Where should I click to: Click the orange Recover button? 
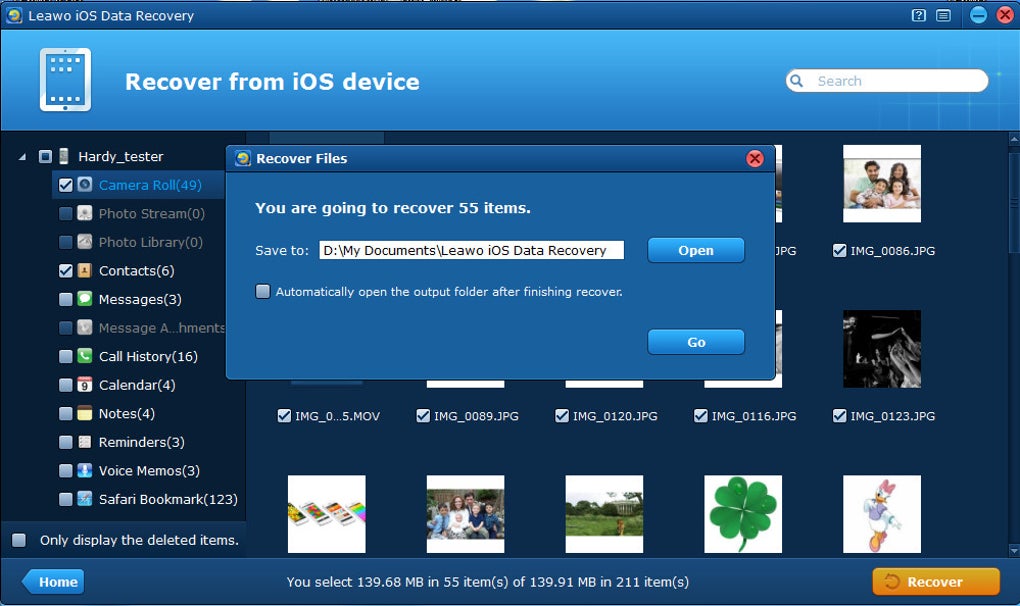pos(935,582)
